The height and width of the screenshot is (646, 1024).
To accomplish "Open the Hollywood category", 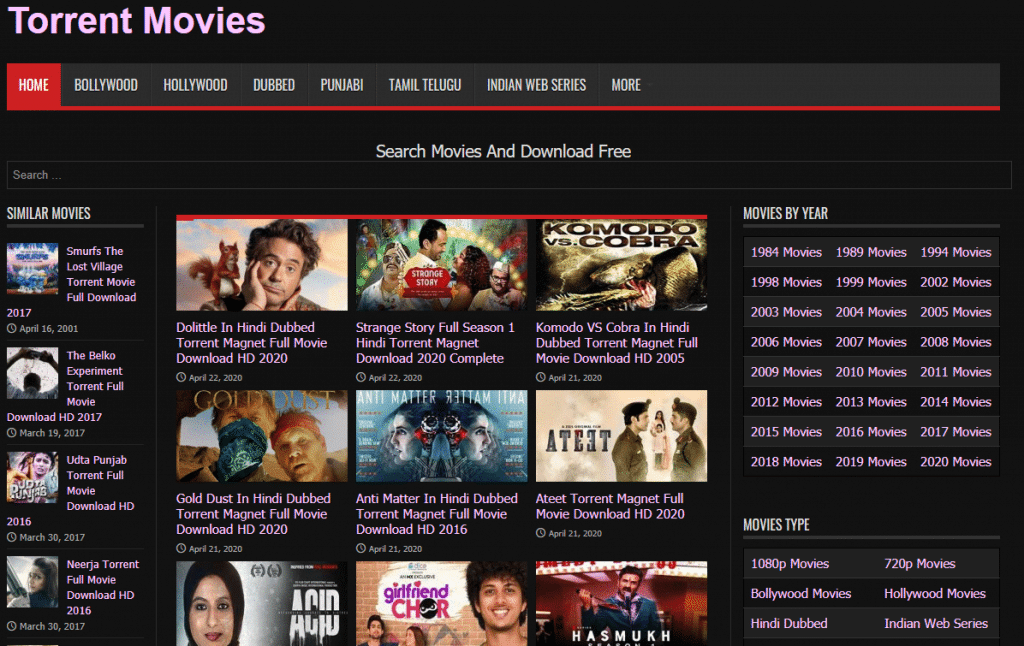I will [195, 85].
